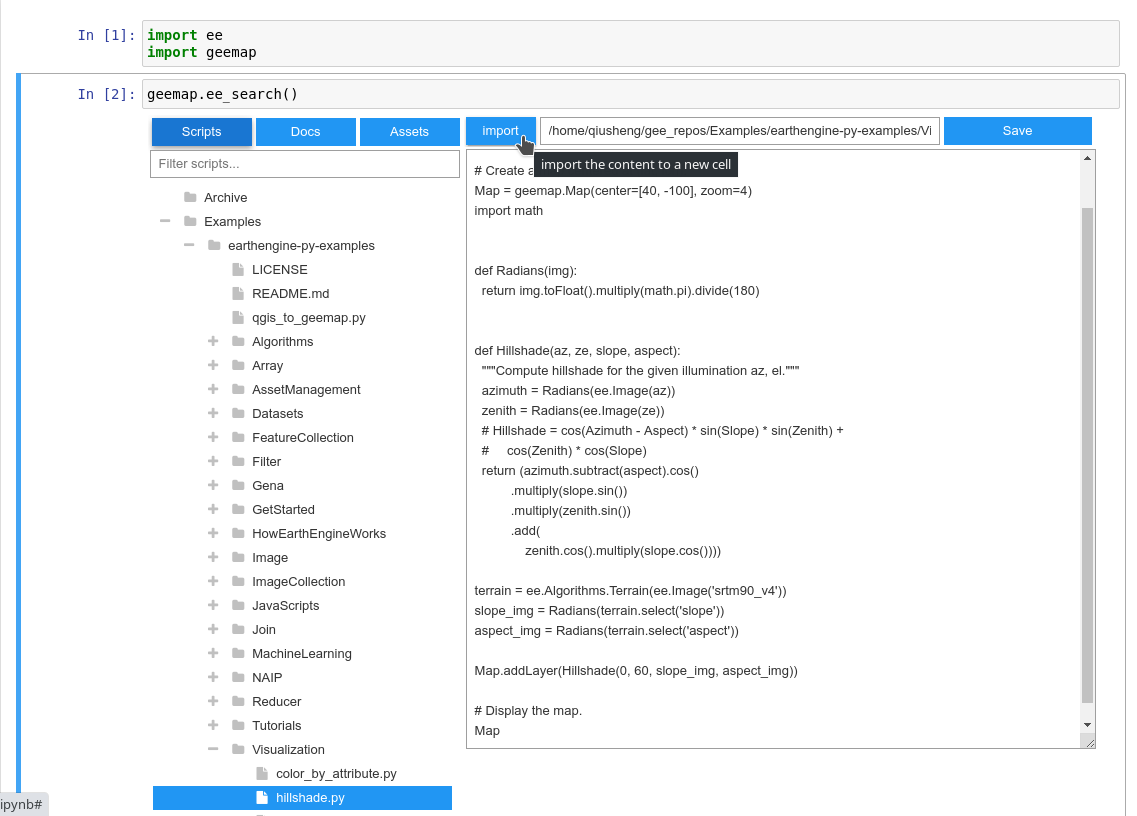Click the script file path field

[739, 131]
